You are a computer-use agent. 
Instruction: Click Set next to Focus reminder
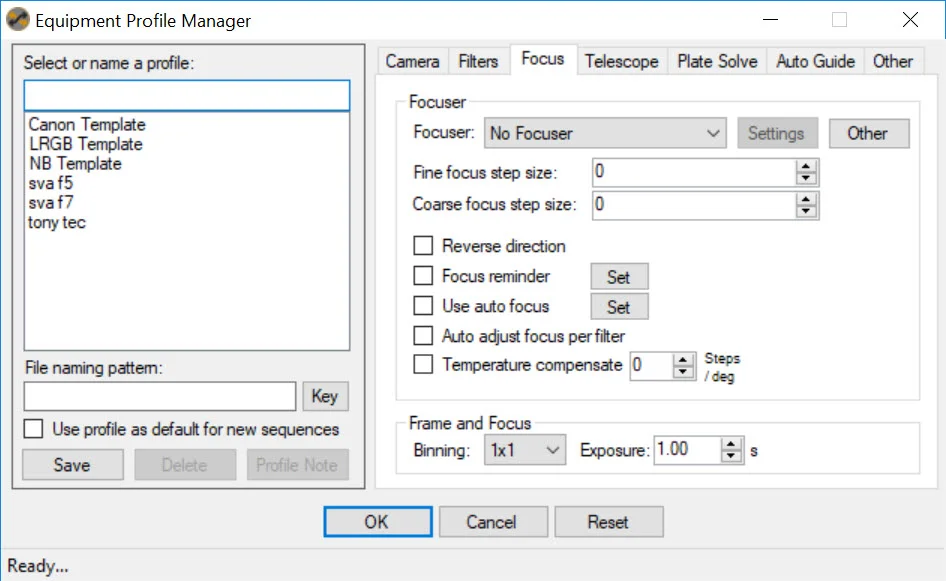click(x=619, y=277)
